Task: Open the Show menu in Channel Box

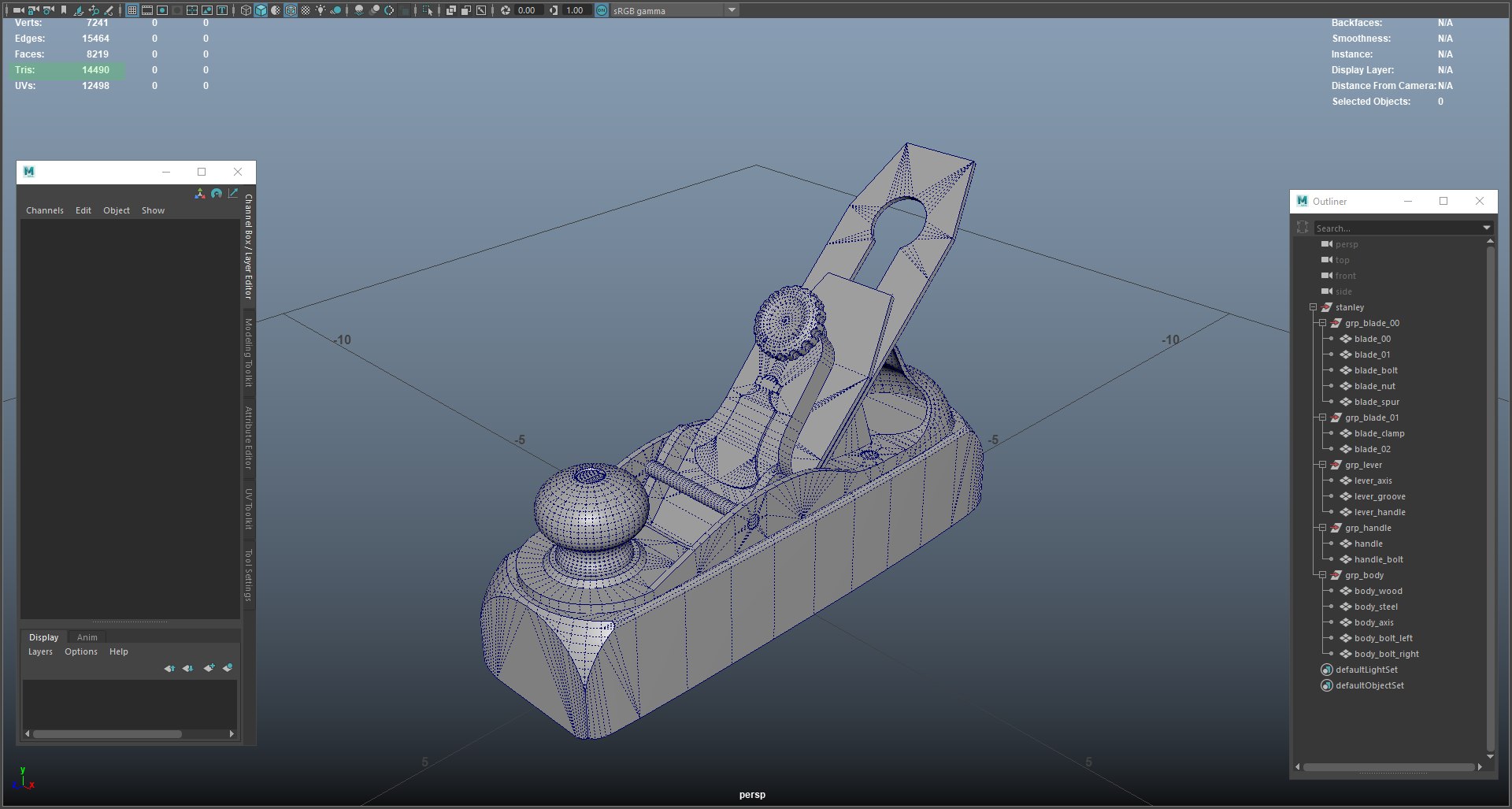Action: [153, 210]
